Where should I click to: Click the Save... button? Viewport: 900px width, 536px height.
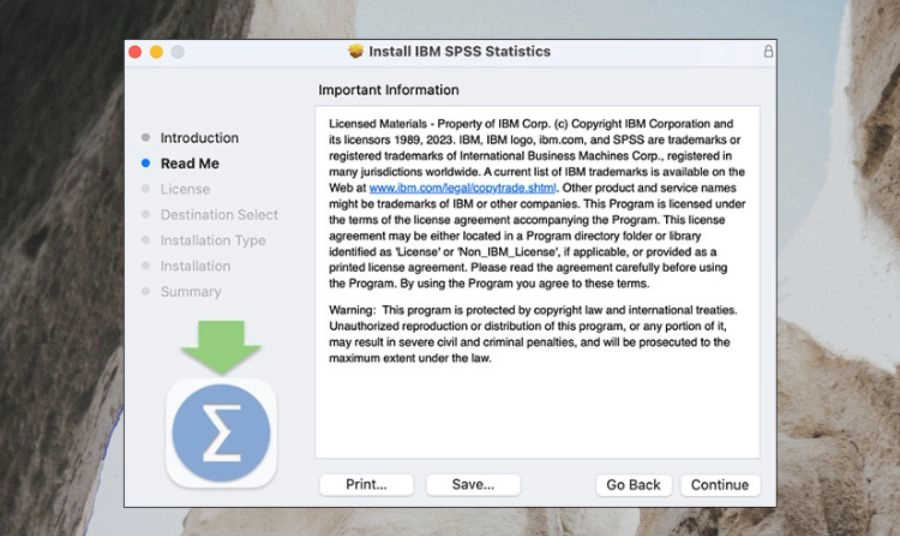coord(473,485)
